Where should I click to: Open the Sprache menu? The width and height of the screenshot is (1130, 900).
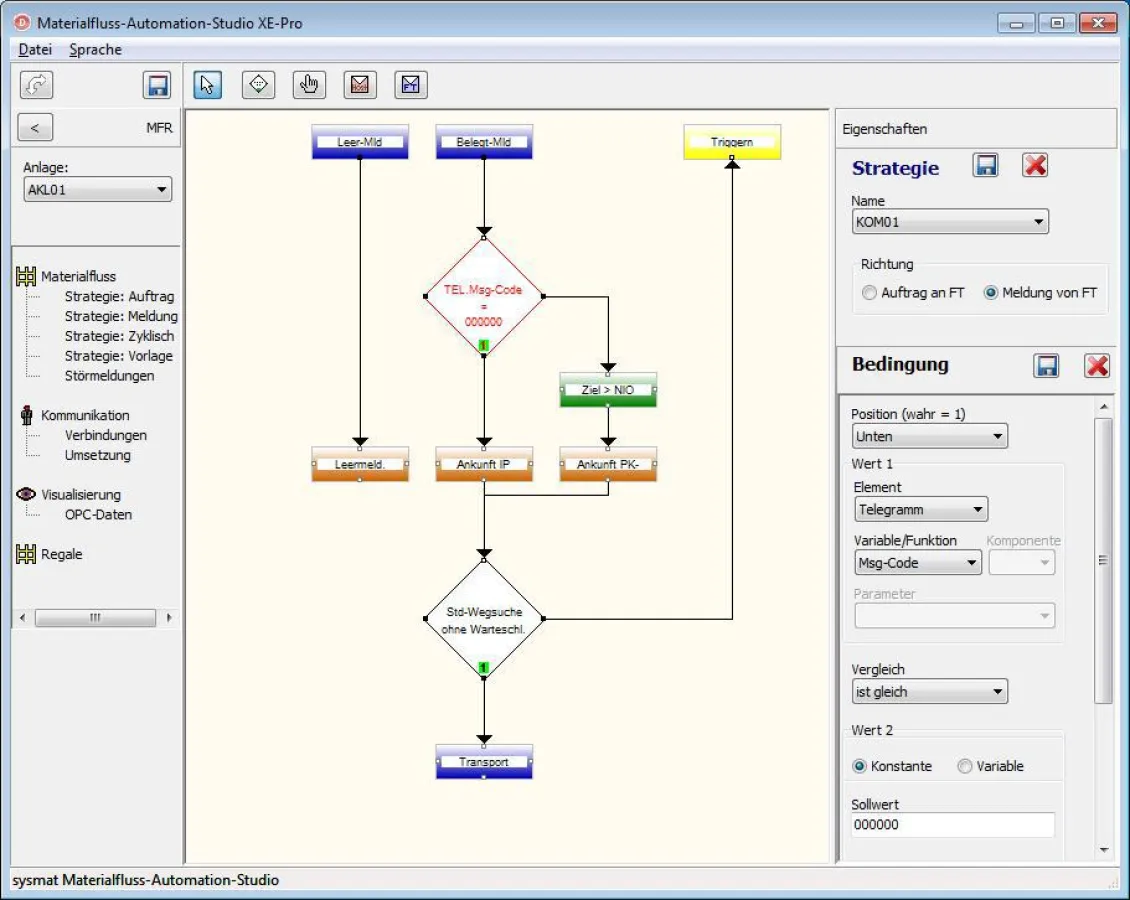tap(95, 49)
